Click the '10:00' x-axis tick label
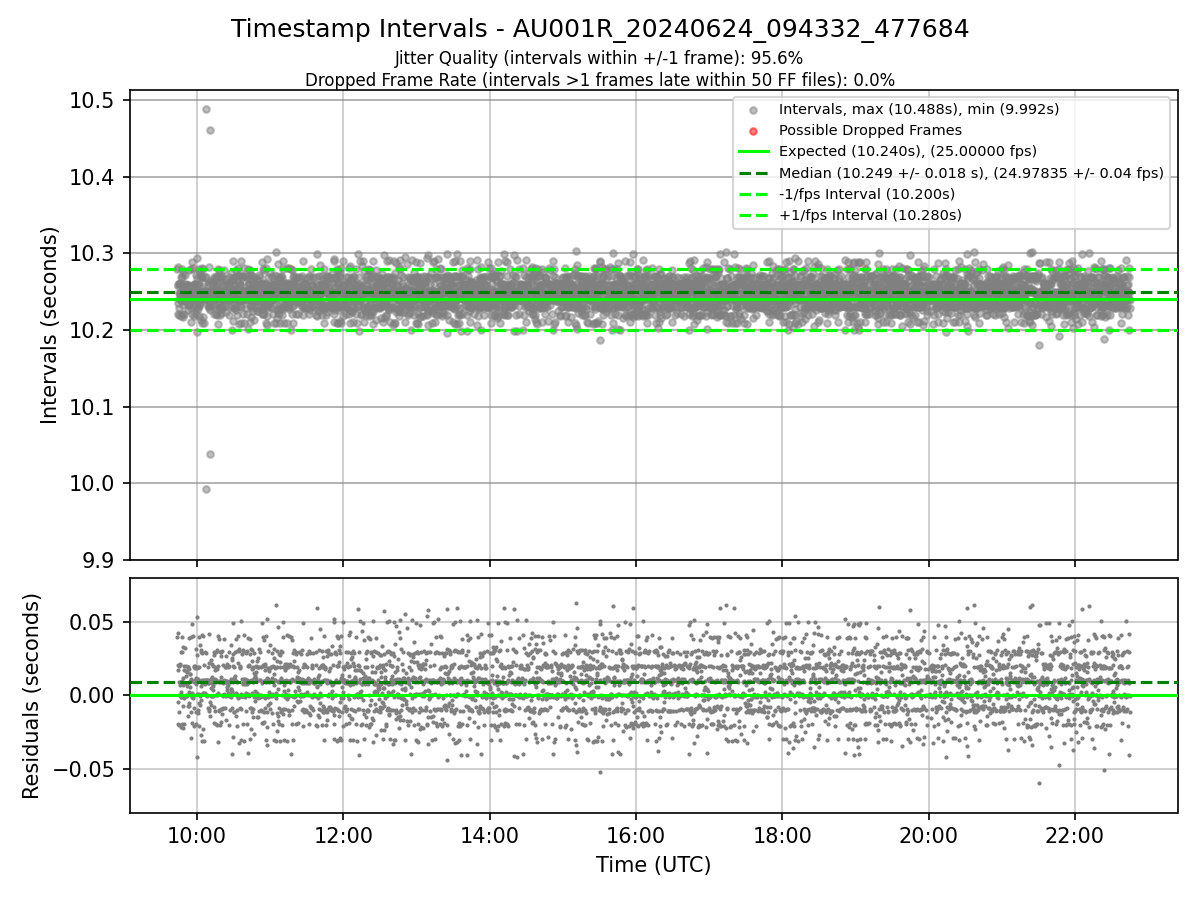 point(196,834)
